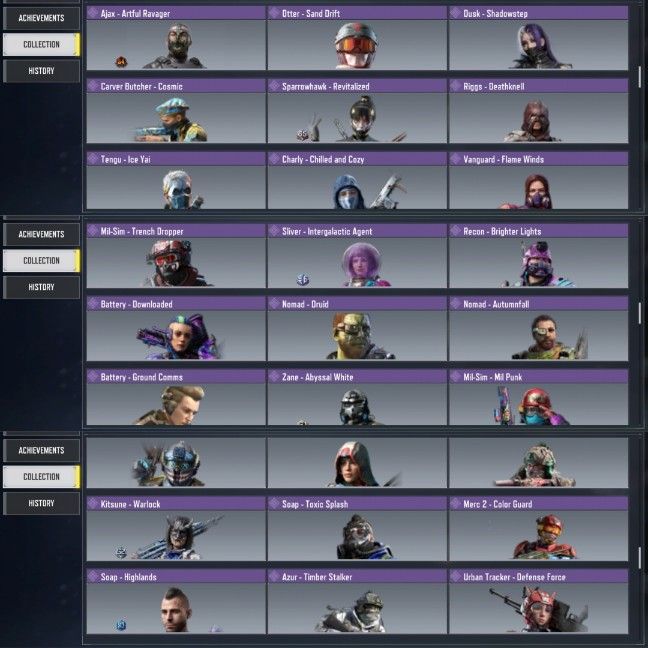Select the Otter - Sand Drift character thumbnail
Viewport: 648px width, 648px height.
click(x=357, y=45)
